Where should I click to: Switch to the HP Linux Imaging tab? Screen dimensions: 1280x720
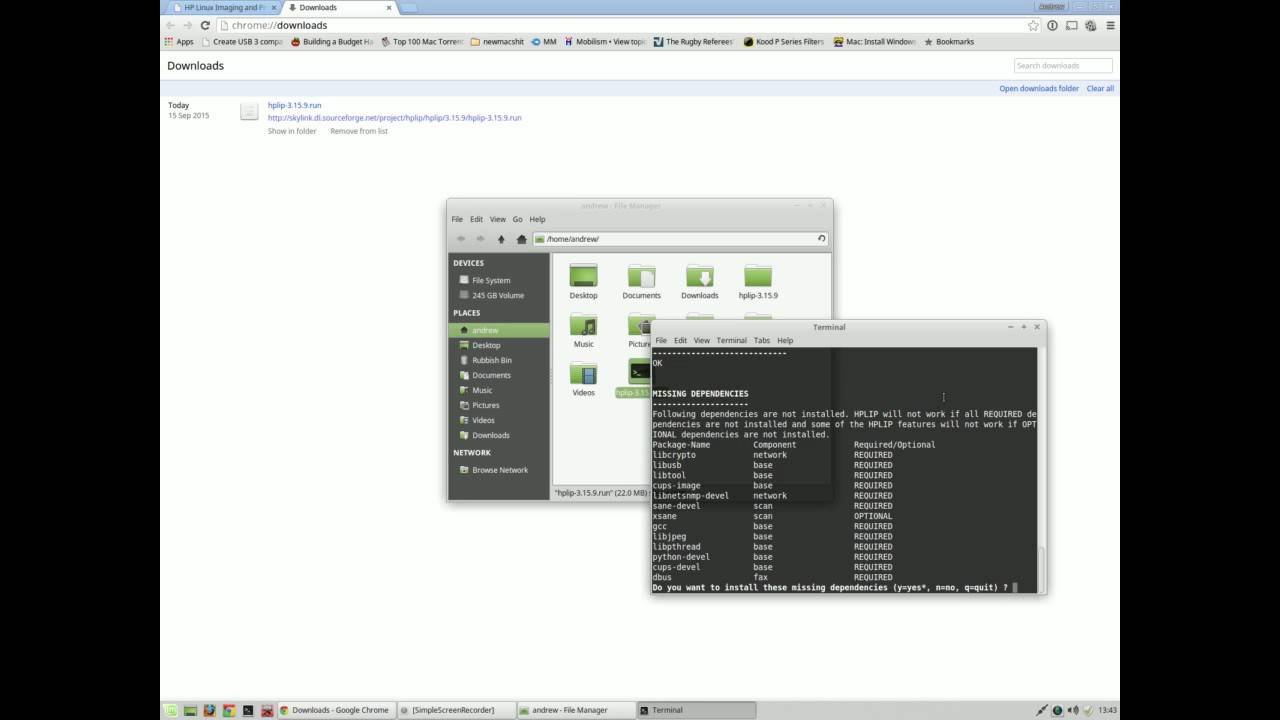225,7
